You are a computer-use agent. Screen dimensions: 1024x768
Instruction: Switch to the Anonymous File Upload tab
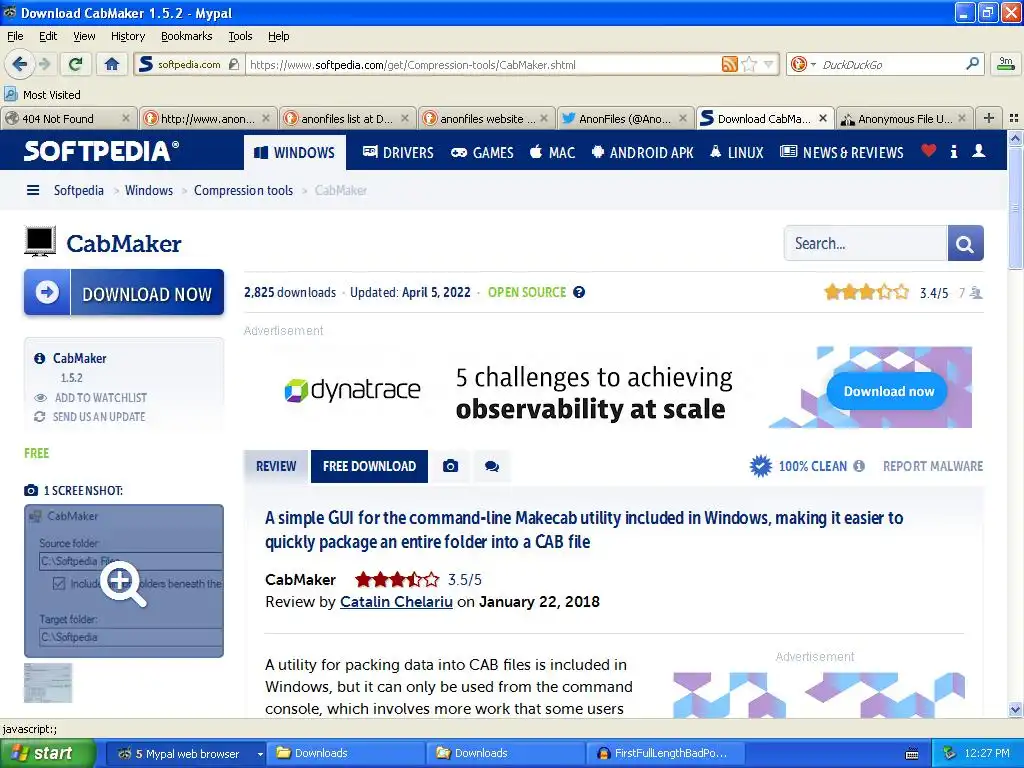904,119
